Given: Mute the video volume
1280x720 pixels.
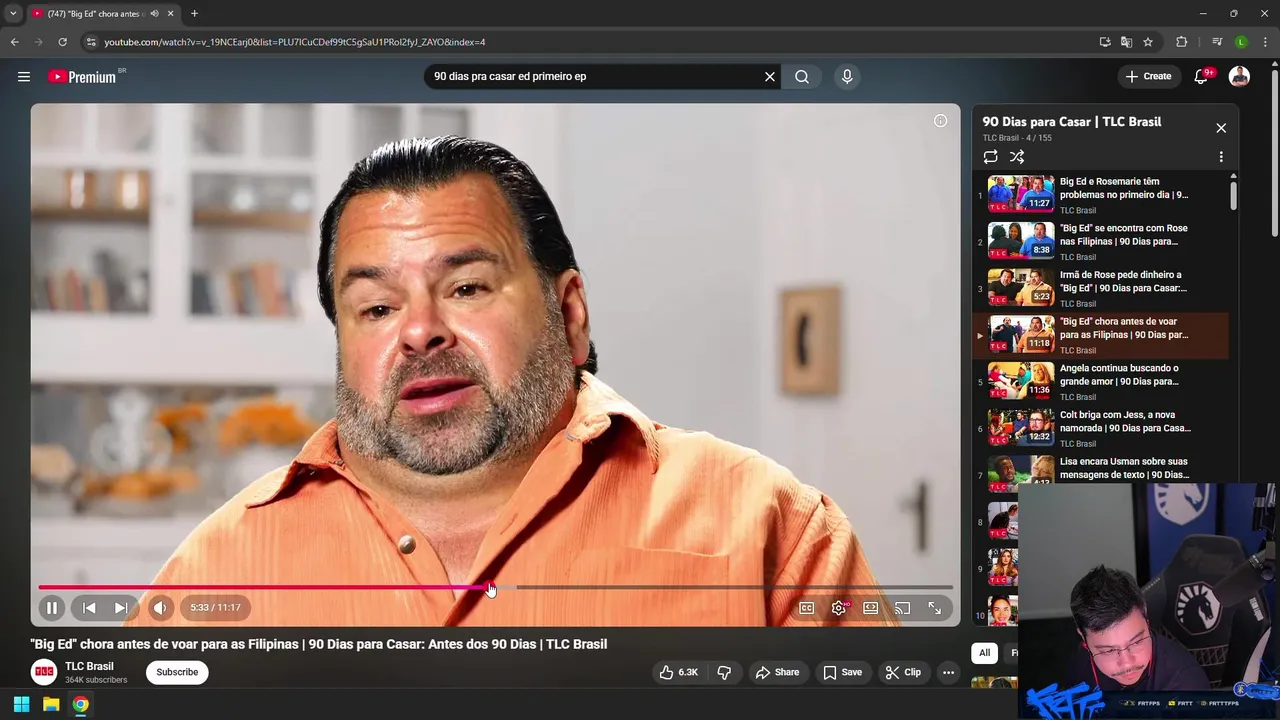Looking at the screenshot, I should tap(160, 607).
